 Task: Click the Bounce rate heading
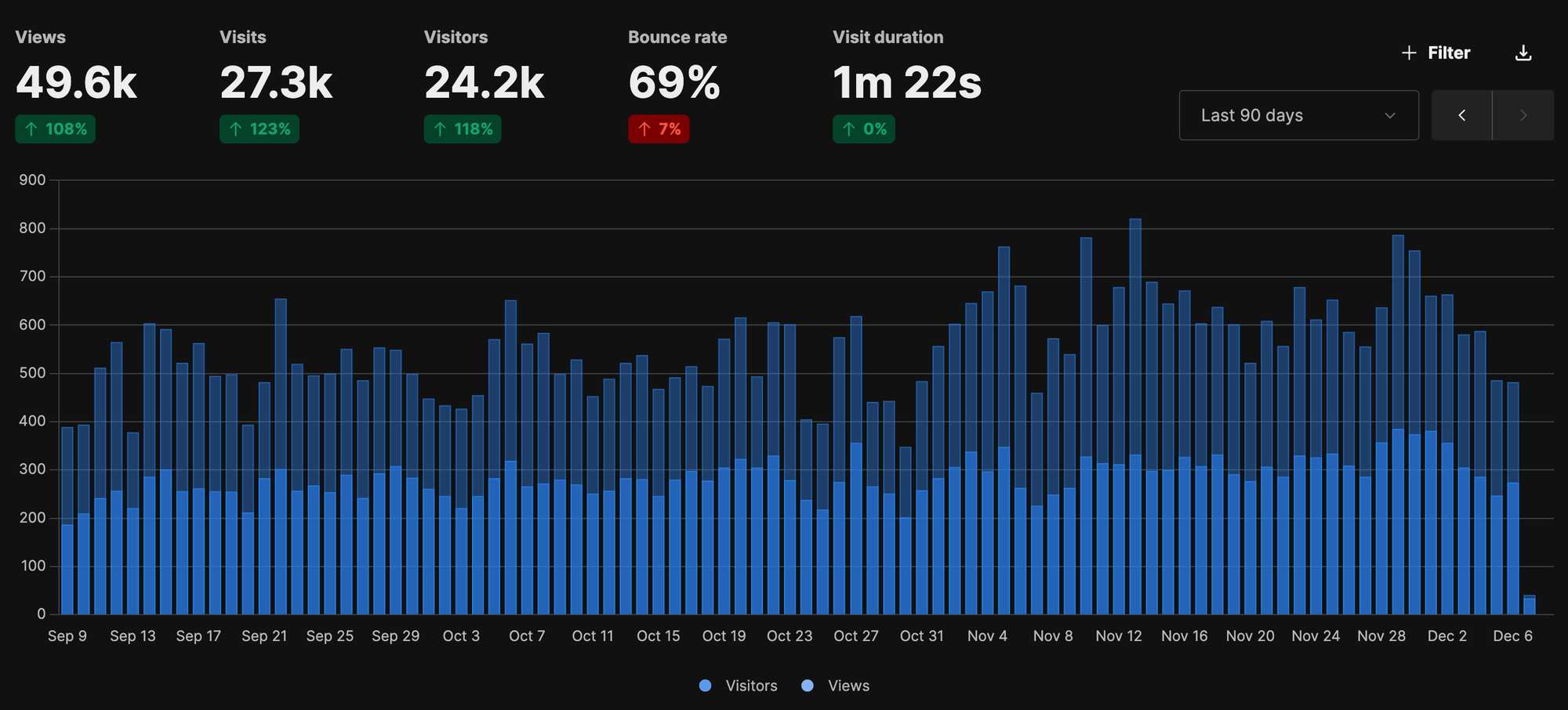pyautogui.click(x=677, y=37)
